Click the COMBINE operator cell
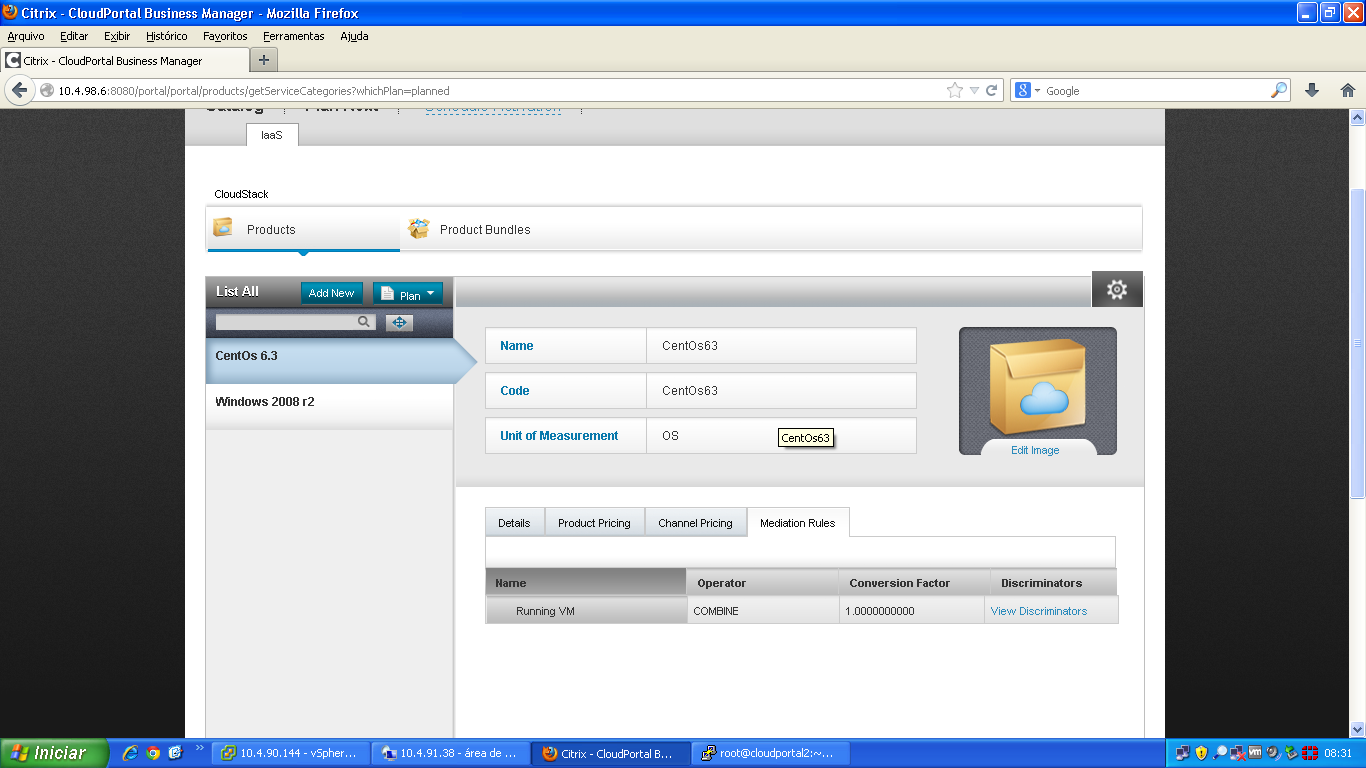The image size is (1366, 768). tap(763, 611)
